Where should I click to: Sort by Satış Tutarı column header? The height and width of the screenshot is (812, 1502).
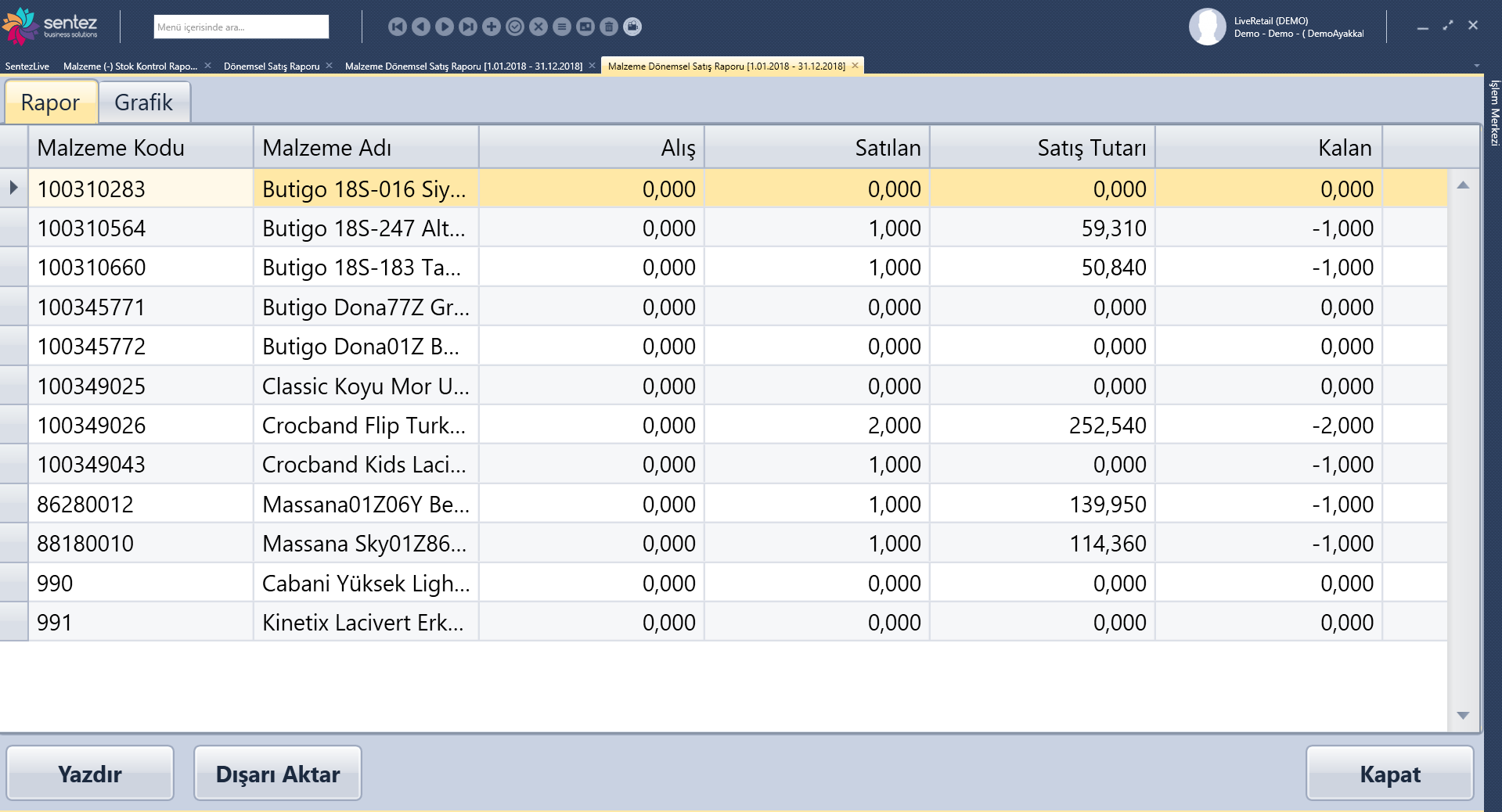click(1043, 147)
